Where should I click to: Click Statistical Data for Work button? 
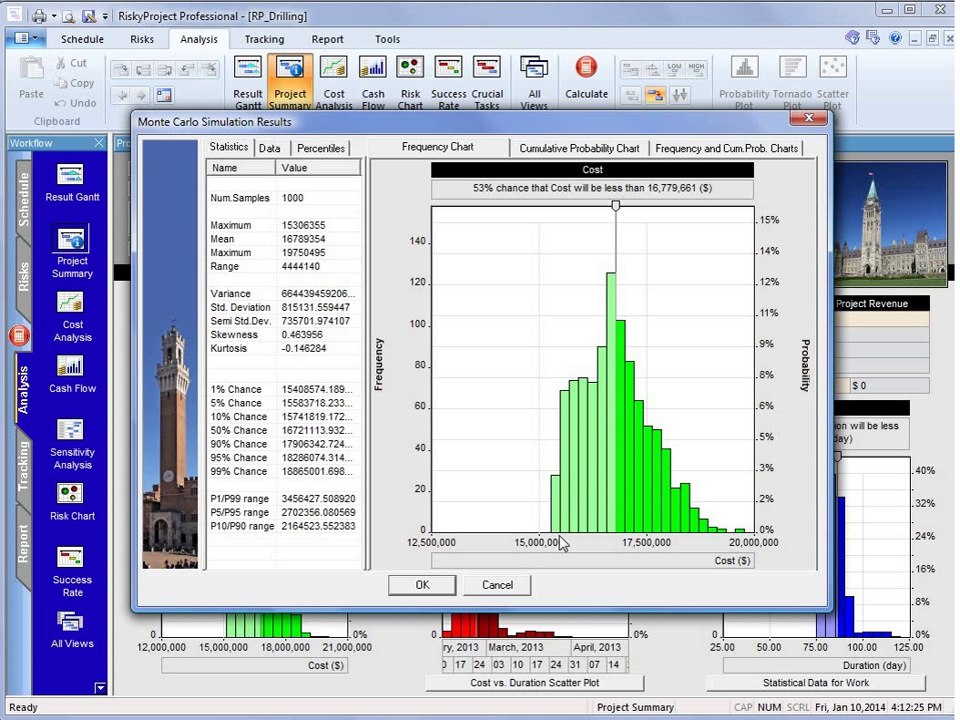(x=816, y=683)
